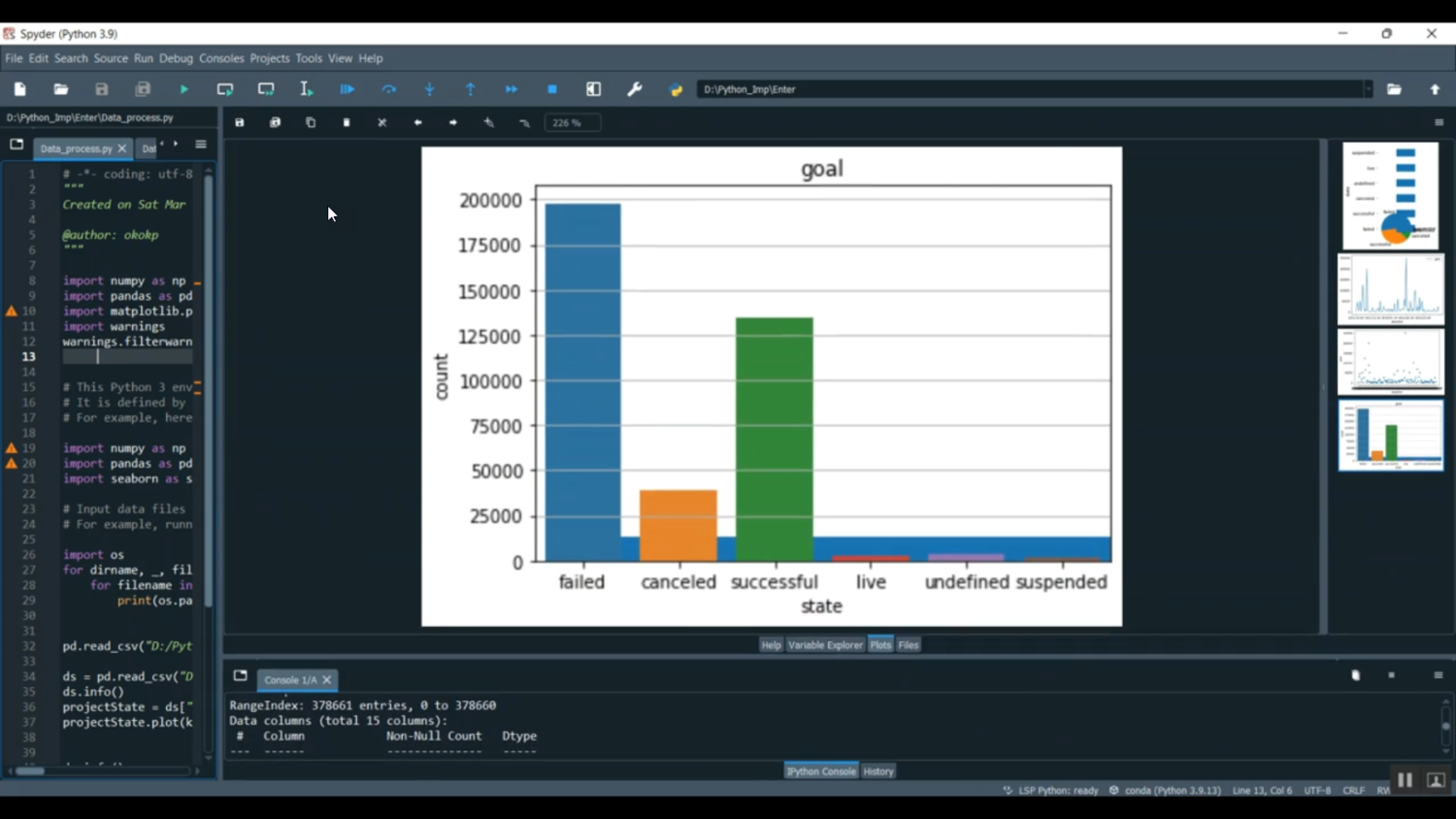Open the Debug menu

176,58
